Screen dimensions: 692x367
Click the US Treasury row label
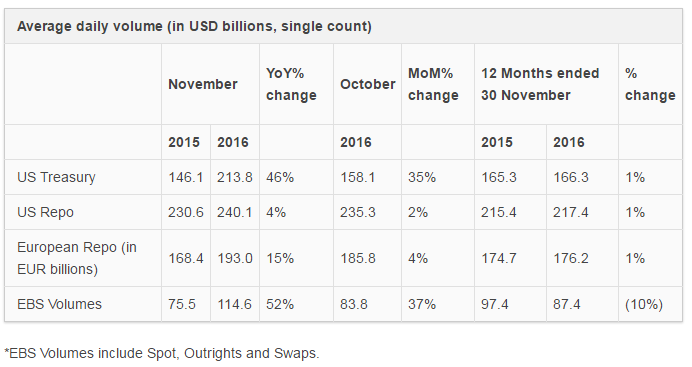(x=56, y=177)
